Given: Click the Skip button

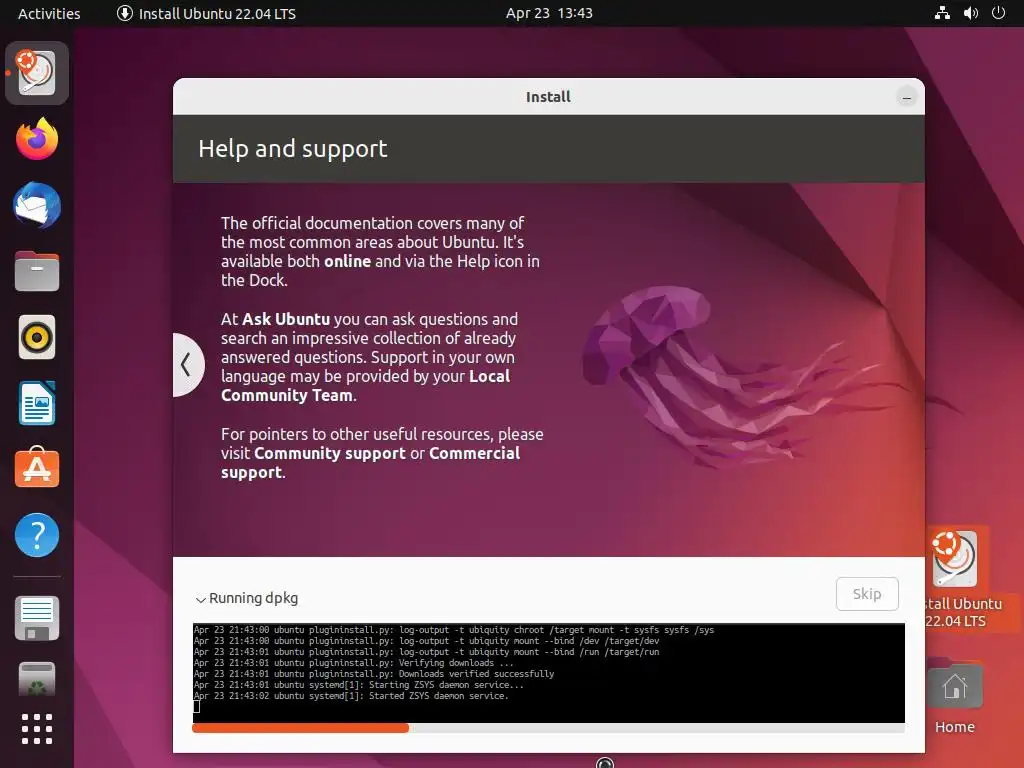Looking at the screenshot, I should pos(867,594).
